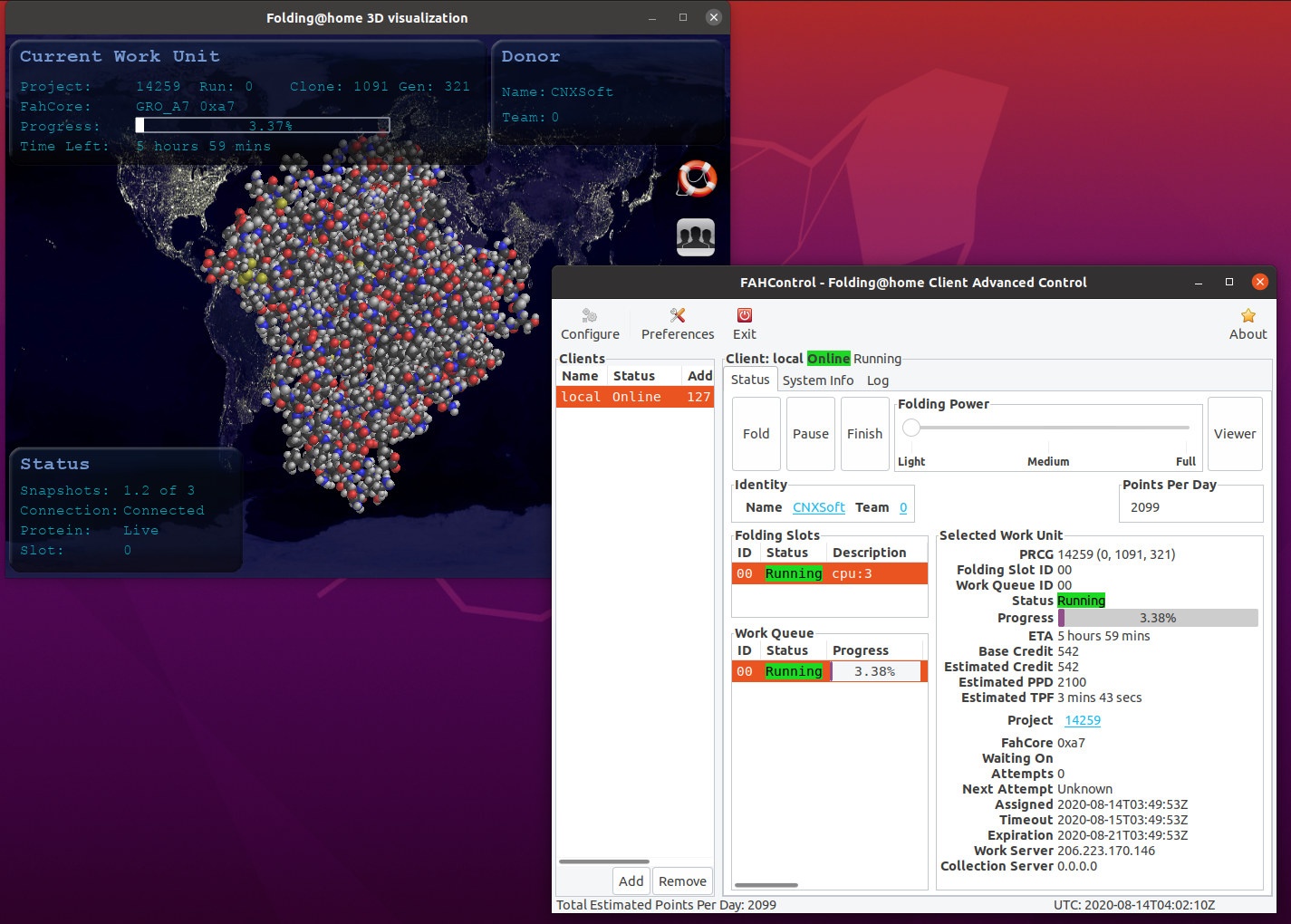1291x924 pixels.
Task: Open the Log tab
Action: click(x=878, y=380)
